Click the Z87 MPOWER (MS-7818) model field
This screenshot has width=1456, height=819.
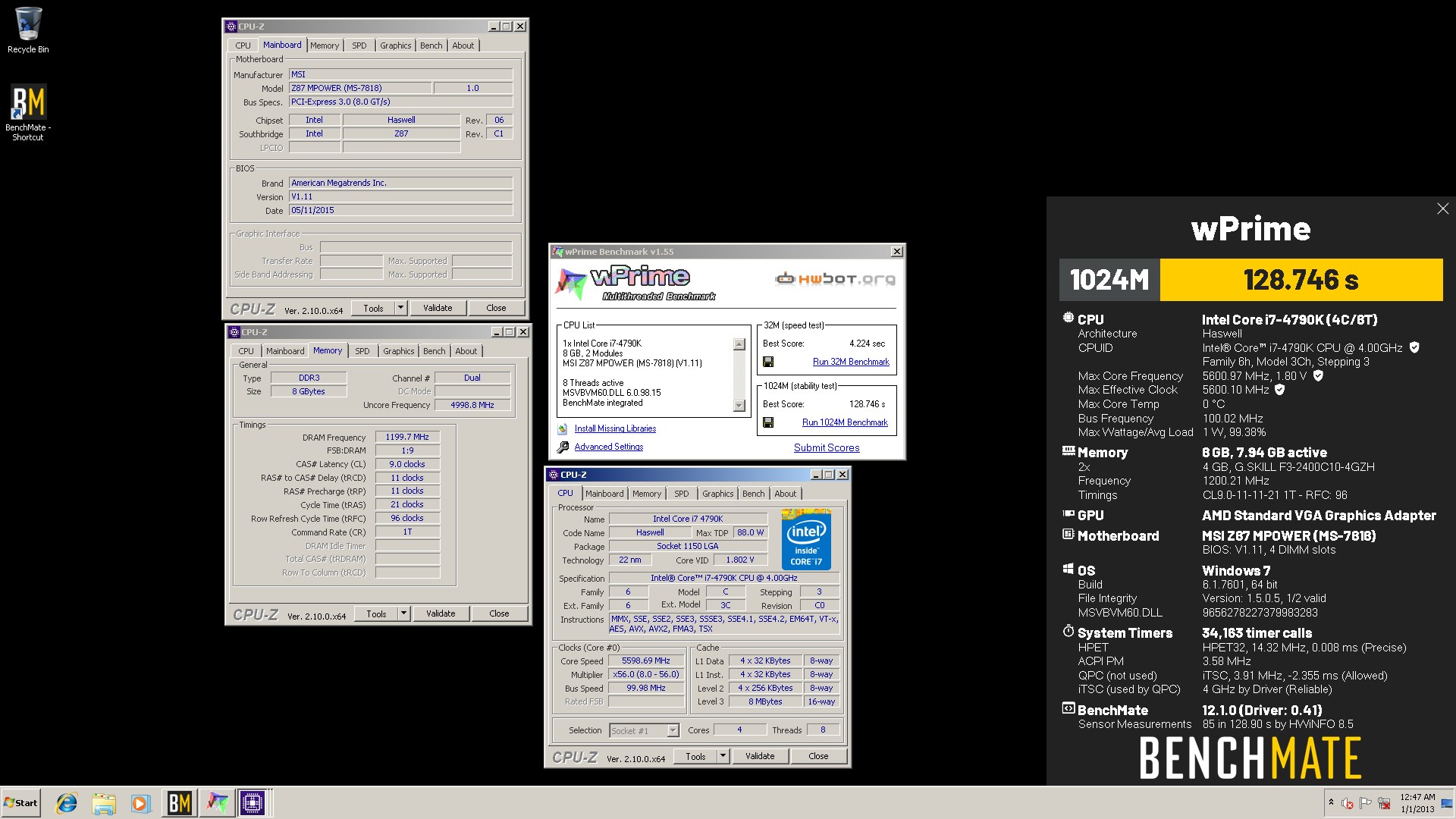[360, 88]
